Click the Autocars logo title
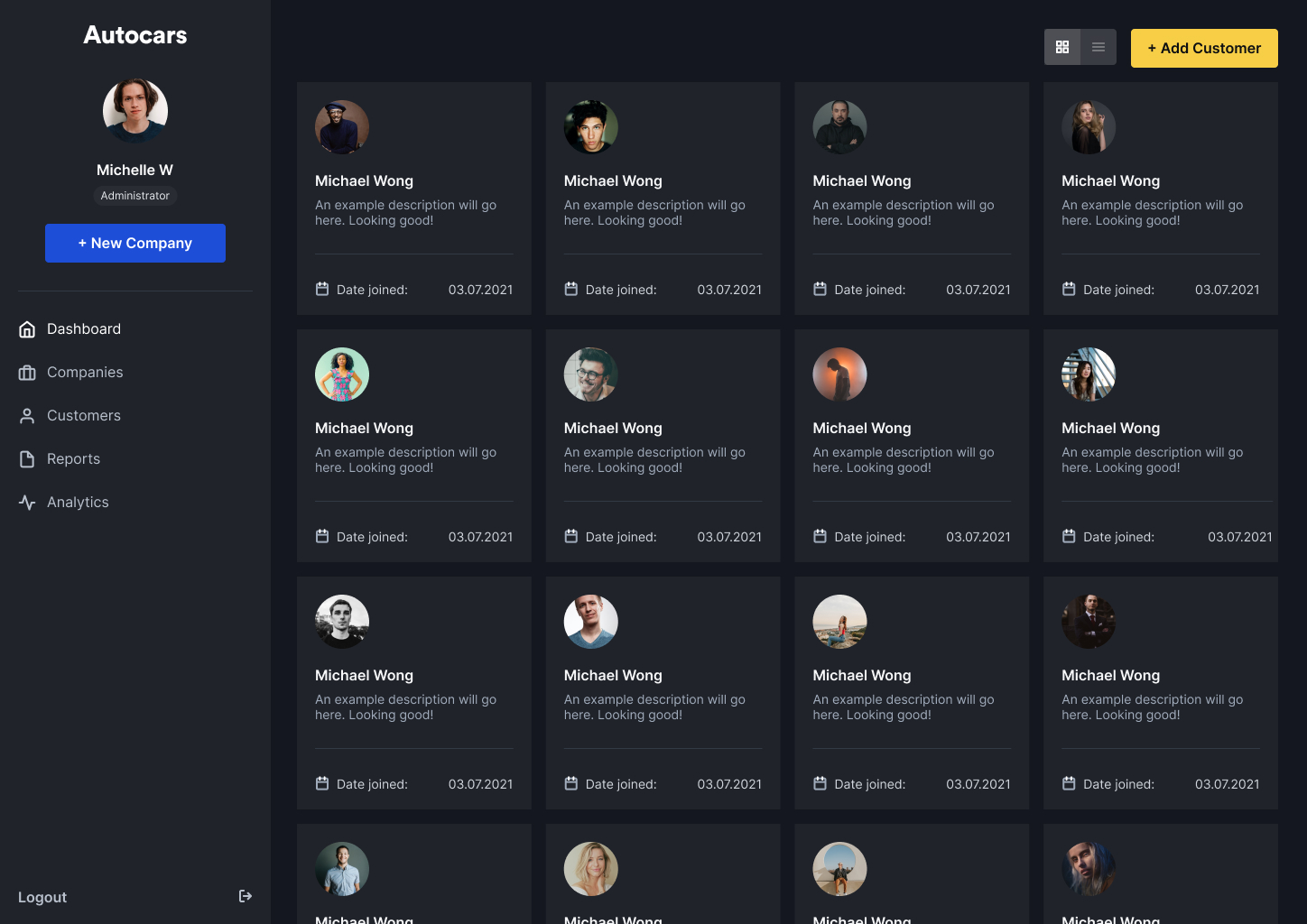Image resolution: width=1307 pixels, height=924 pixels. click(x=135, y=35)
